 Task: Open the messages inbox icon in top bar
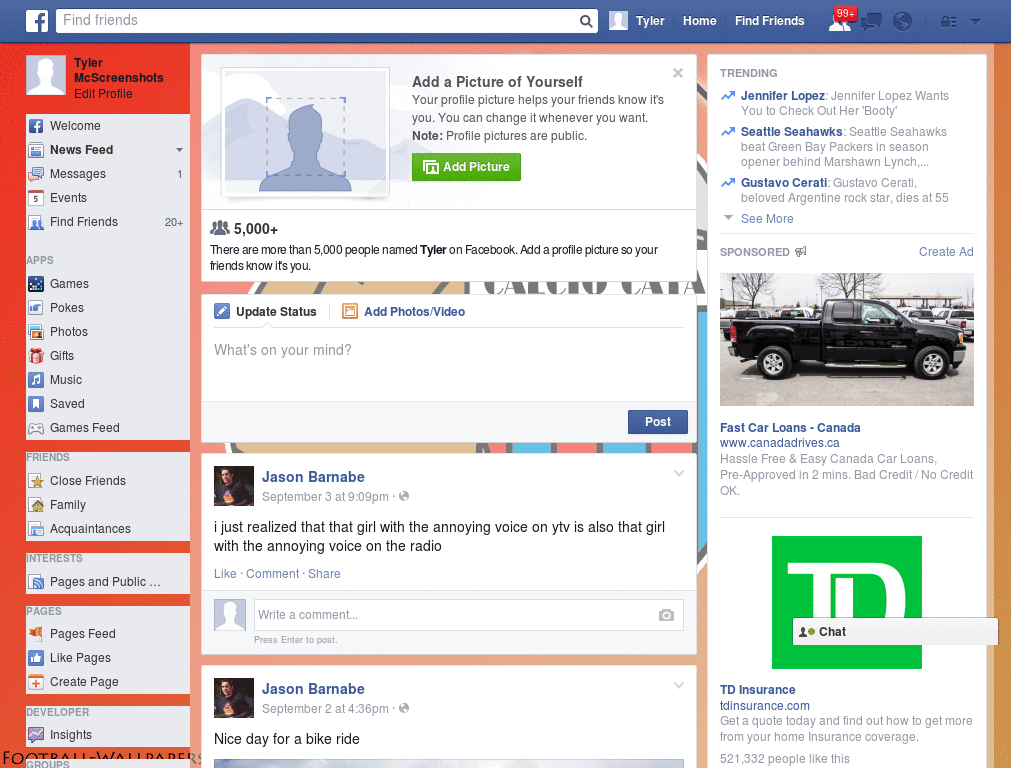tap(871, 22)
